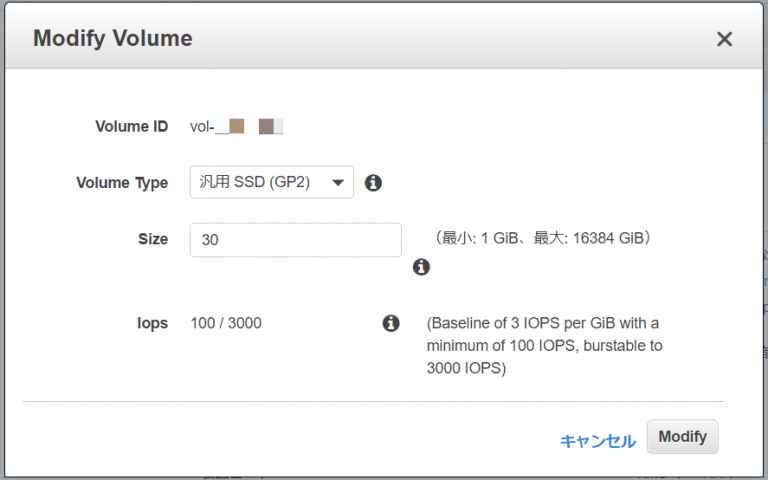Click the Volume Type label

(x=122, y=183)
